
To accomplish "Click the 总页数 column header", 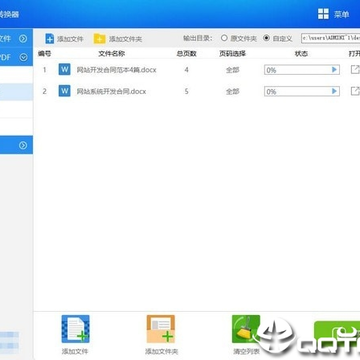I will tap(186, 54).
